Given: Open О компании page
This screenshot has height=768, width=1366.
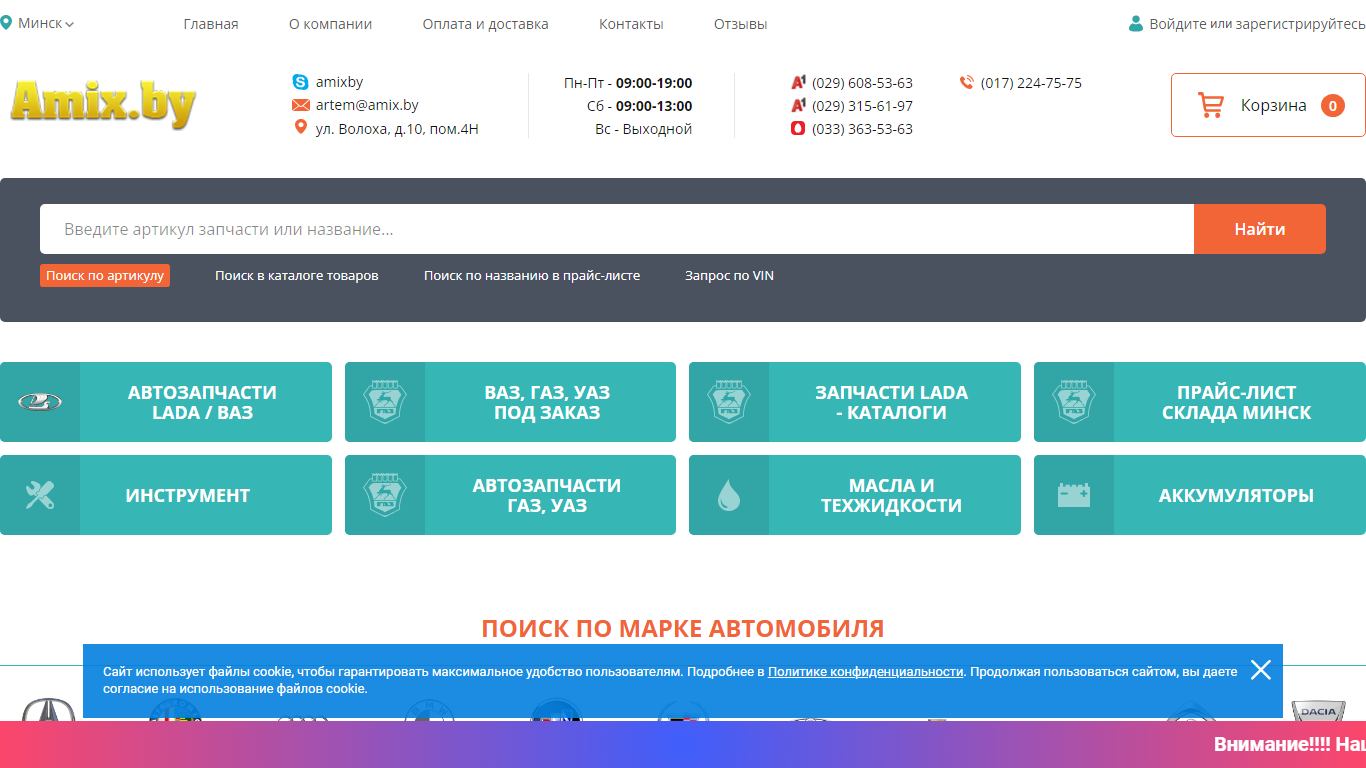Looking at the screenshot, I should click(330, 24).
